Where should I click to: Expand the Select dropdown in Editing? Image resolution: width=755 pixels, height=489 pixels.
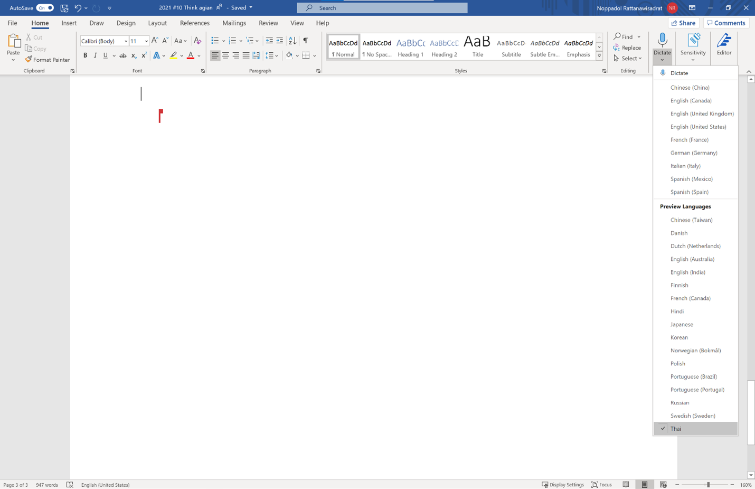click(x=628, y=58)
